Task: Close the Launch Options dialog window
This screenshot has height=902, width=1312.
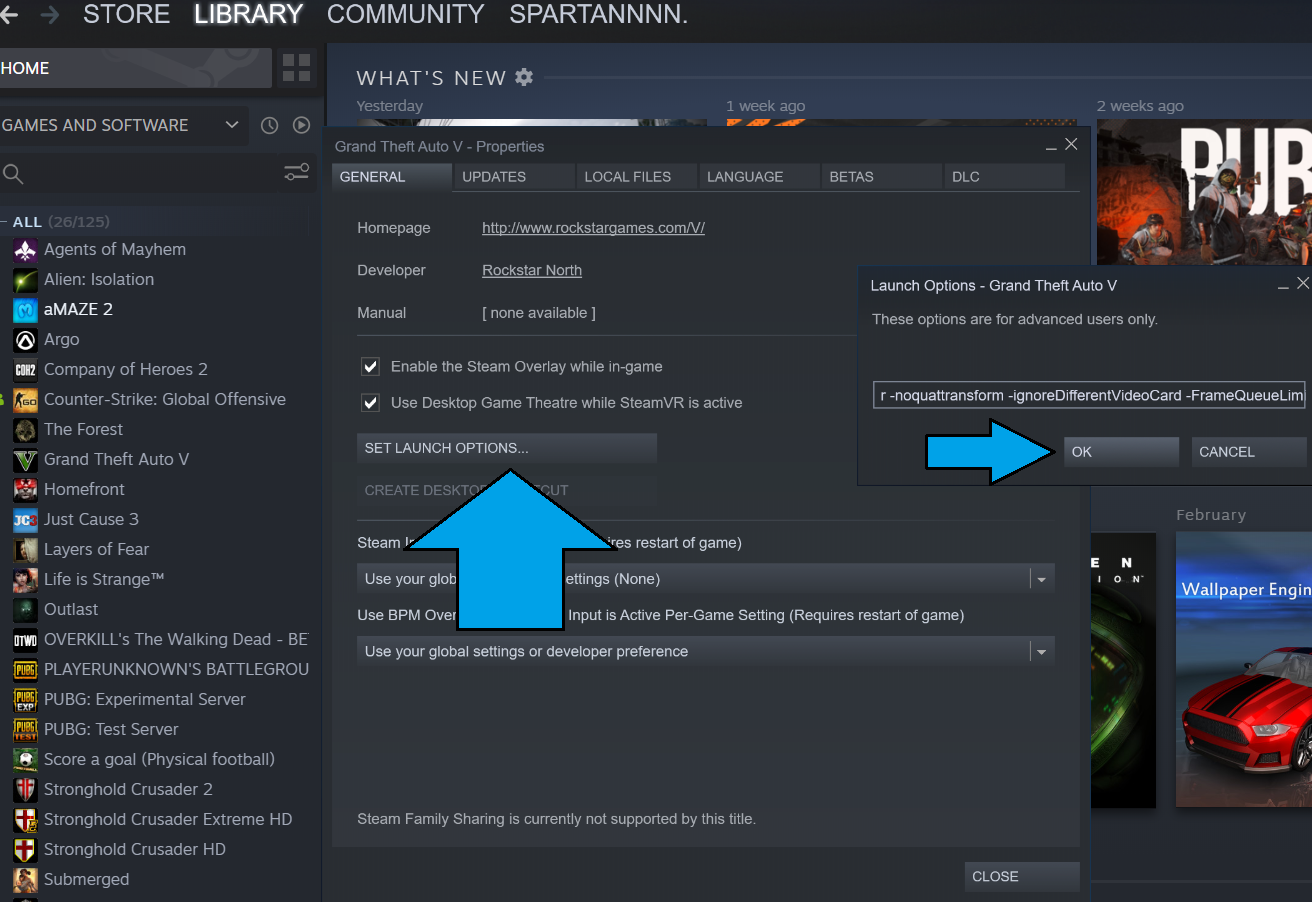Action: pos(1302,284)
